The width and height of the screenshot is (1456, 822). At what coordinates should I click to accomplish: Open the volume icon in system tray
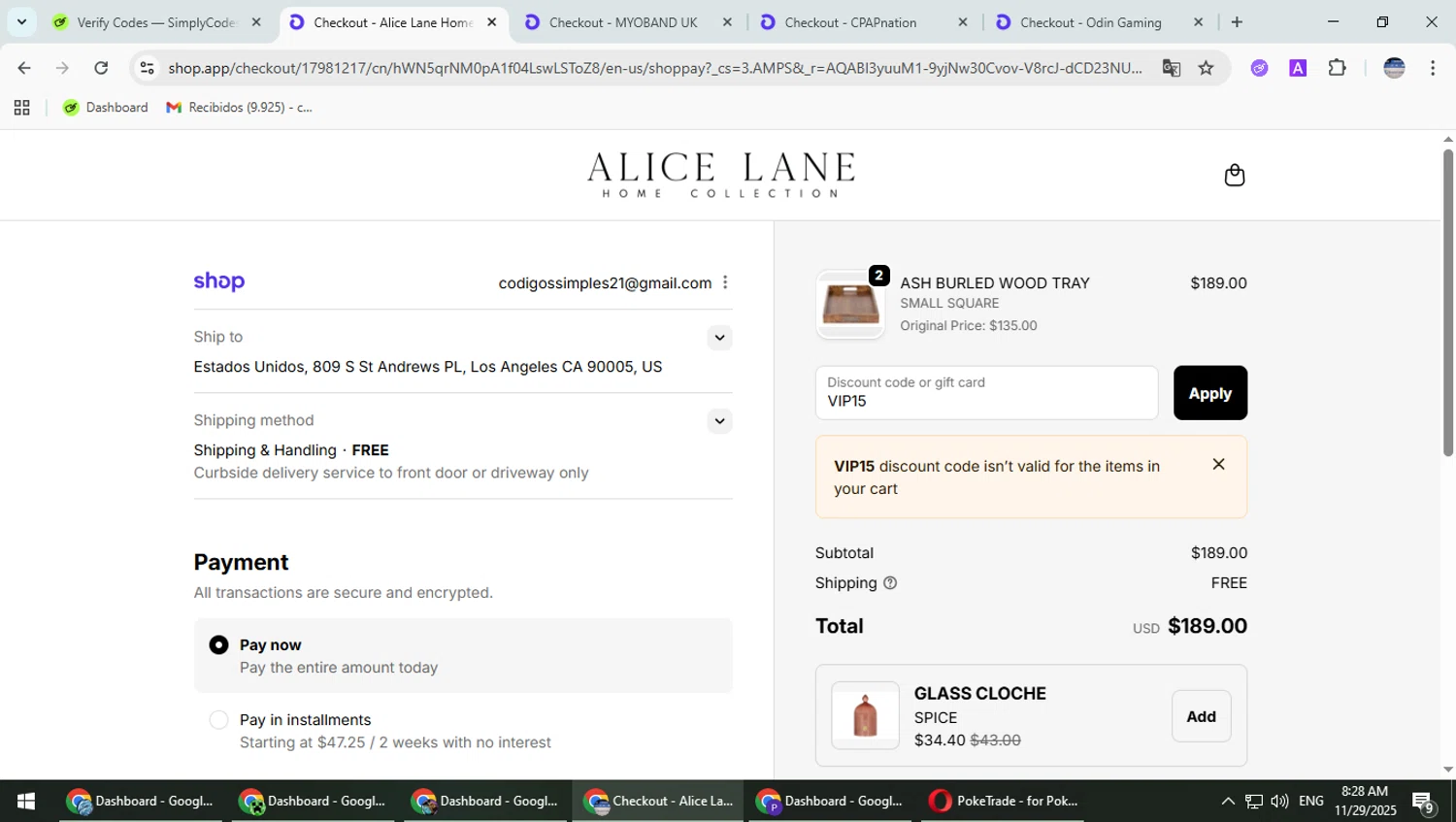point(1279,801)
